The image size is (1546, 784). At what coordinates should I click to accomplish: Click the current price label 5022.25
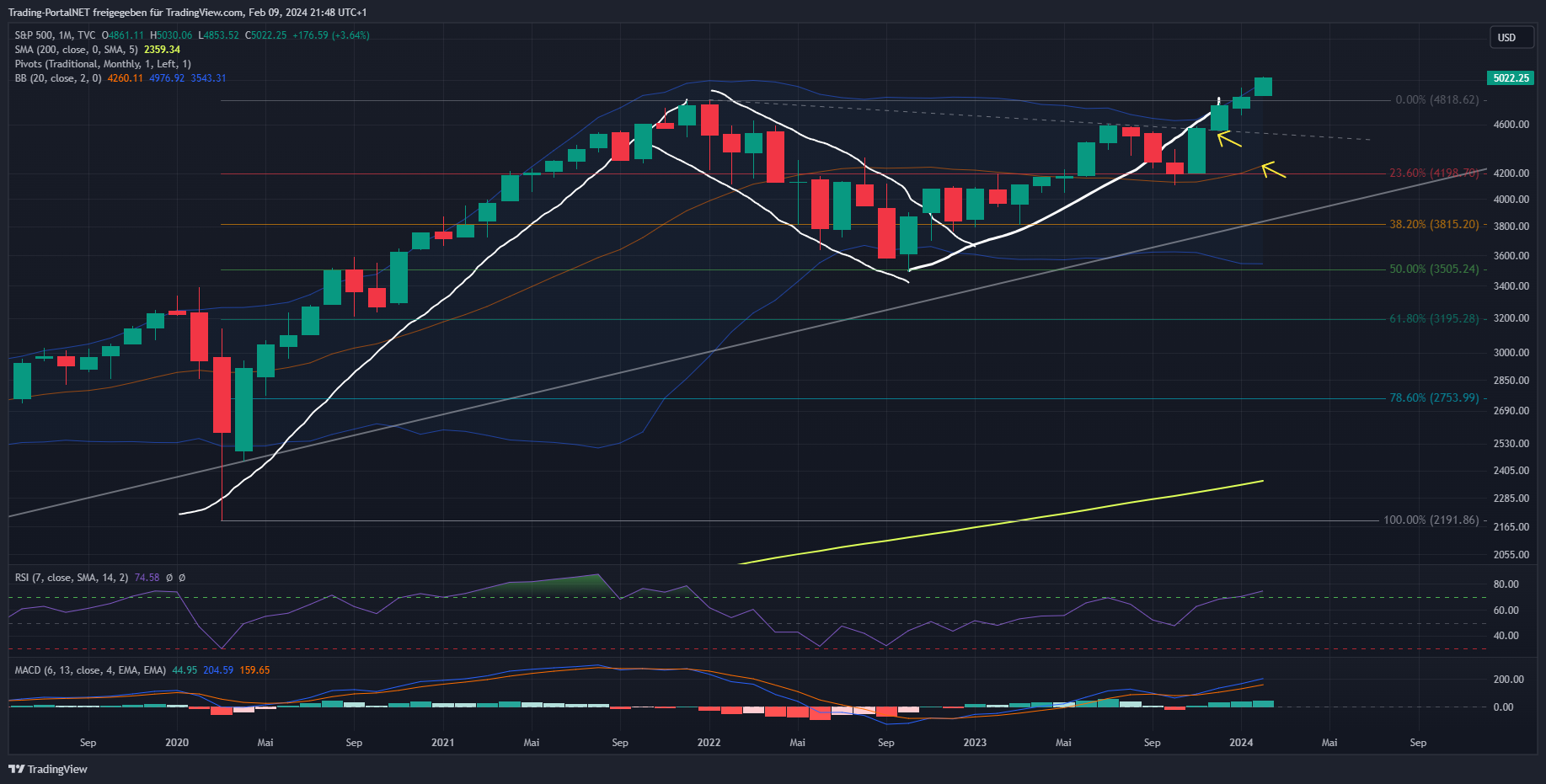[x=1511, y=78]
